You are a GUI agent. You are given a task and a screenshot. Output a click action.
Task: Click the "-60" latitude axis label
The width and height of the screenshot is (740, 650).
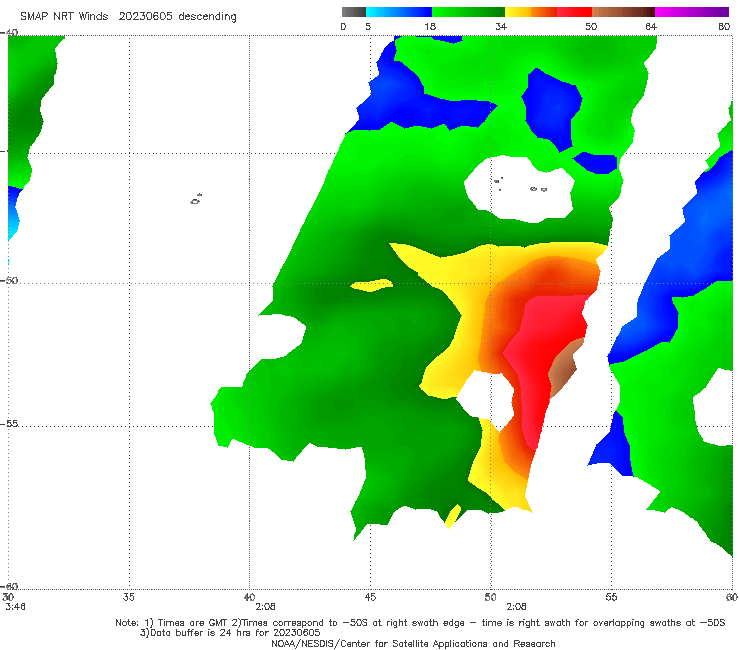[x=9, y=586]
